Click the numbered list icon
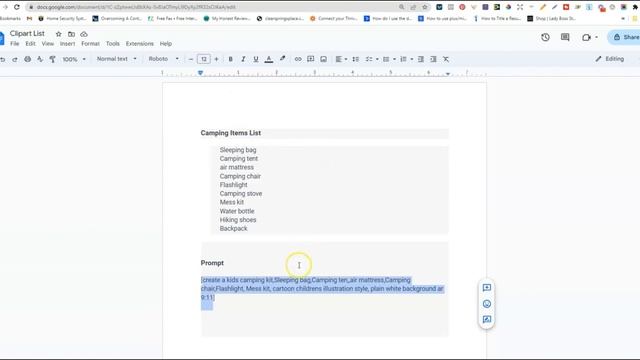 coord(403,59)
